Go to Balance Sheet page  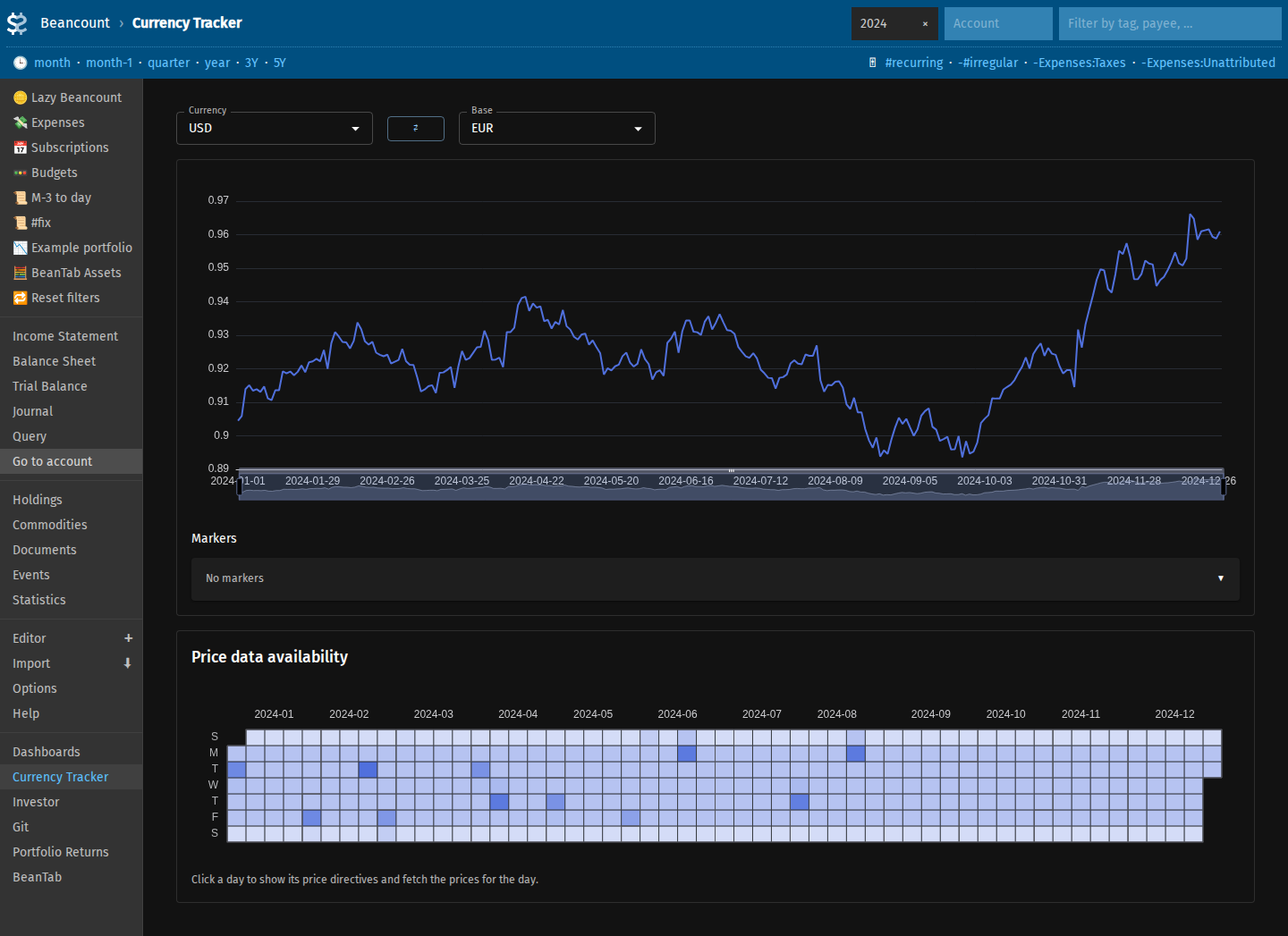click(x=71, y=361)
